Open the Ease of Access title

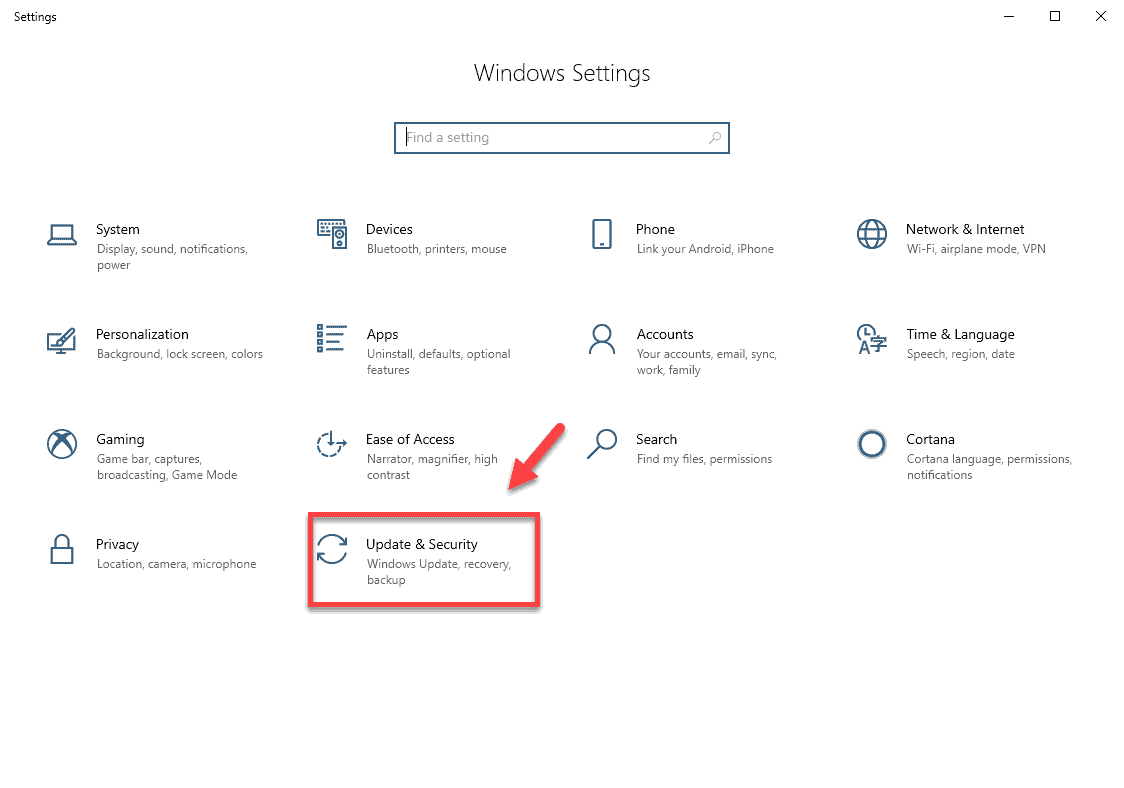[410, 440]
